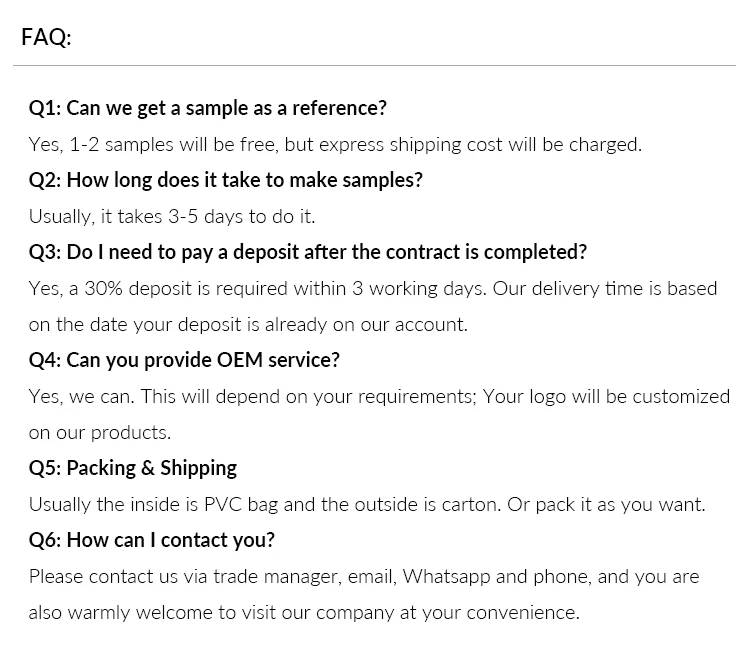Click the line mentioning trade manager and Whatsapp
The width and height of the screenshot is (750, 660).
pyautogui.click(x=364, y=576)
